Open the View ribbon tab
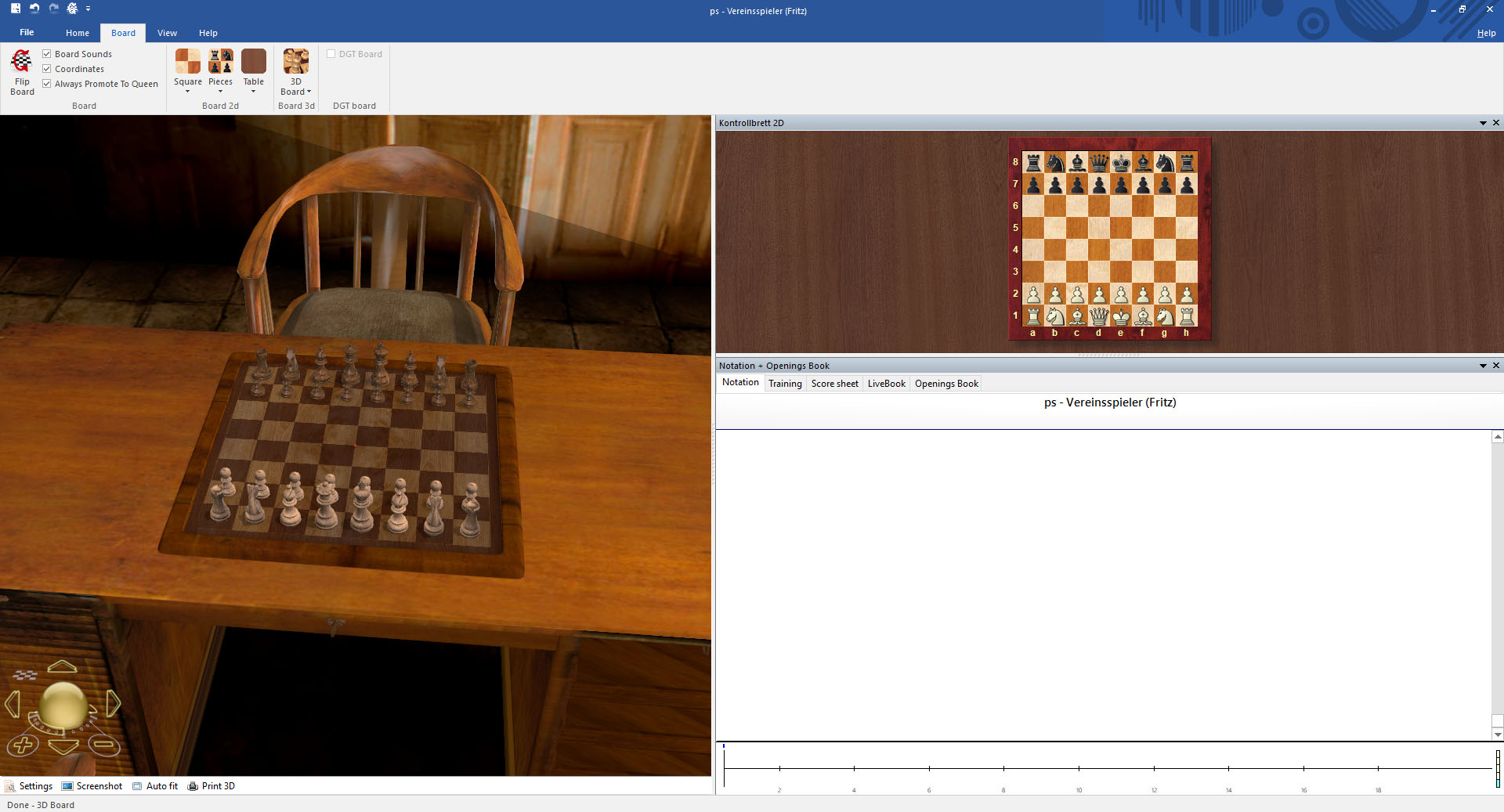1504x812 pixels. [x=167, y=33]
